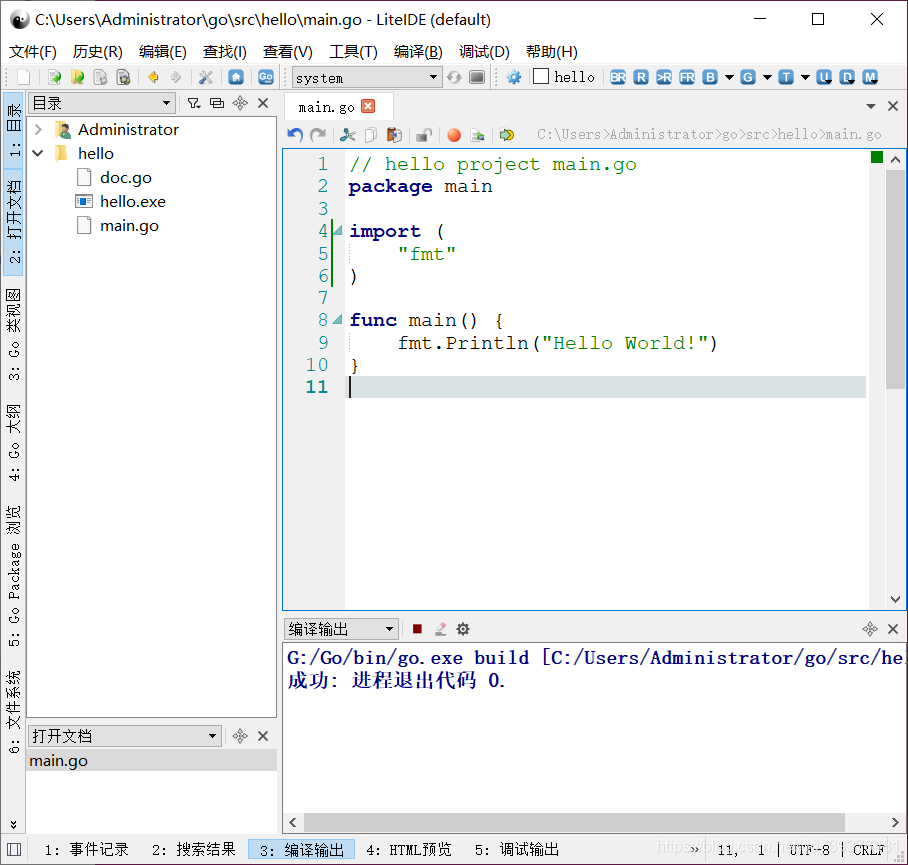Toggle the side panel icon in status bar
Screen dimensions: 908x865
point(14,849)
